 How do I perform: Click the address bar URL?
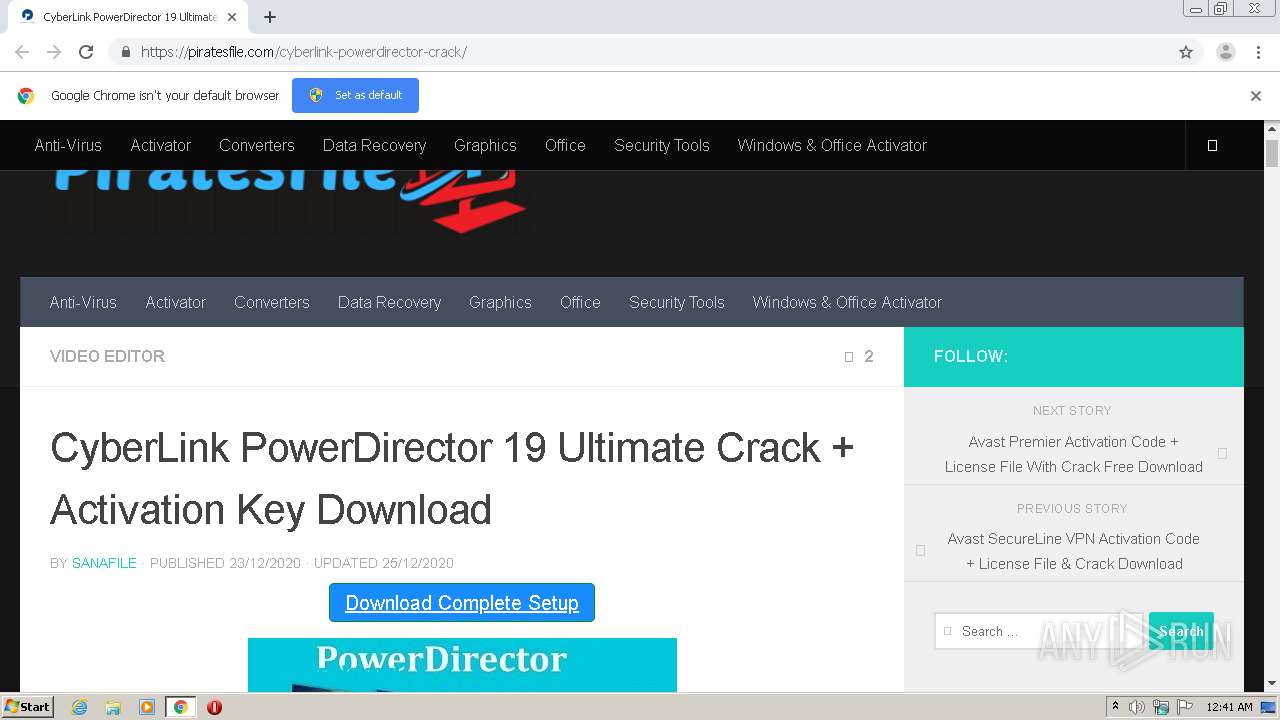[303, 52]
